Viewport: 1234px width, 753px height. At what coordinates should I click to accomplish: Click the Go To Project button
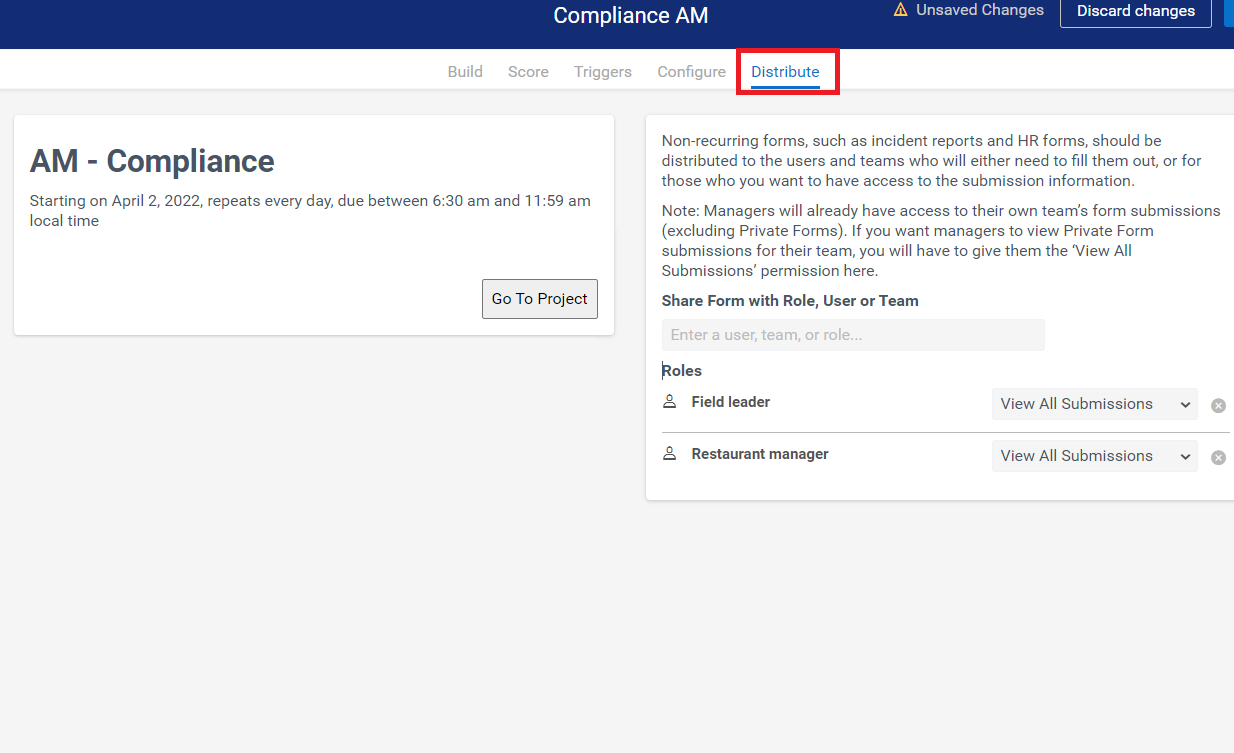pyautogui.click(x=540, y=299)
